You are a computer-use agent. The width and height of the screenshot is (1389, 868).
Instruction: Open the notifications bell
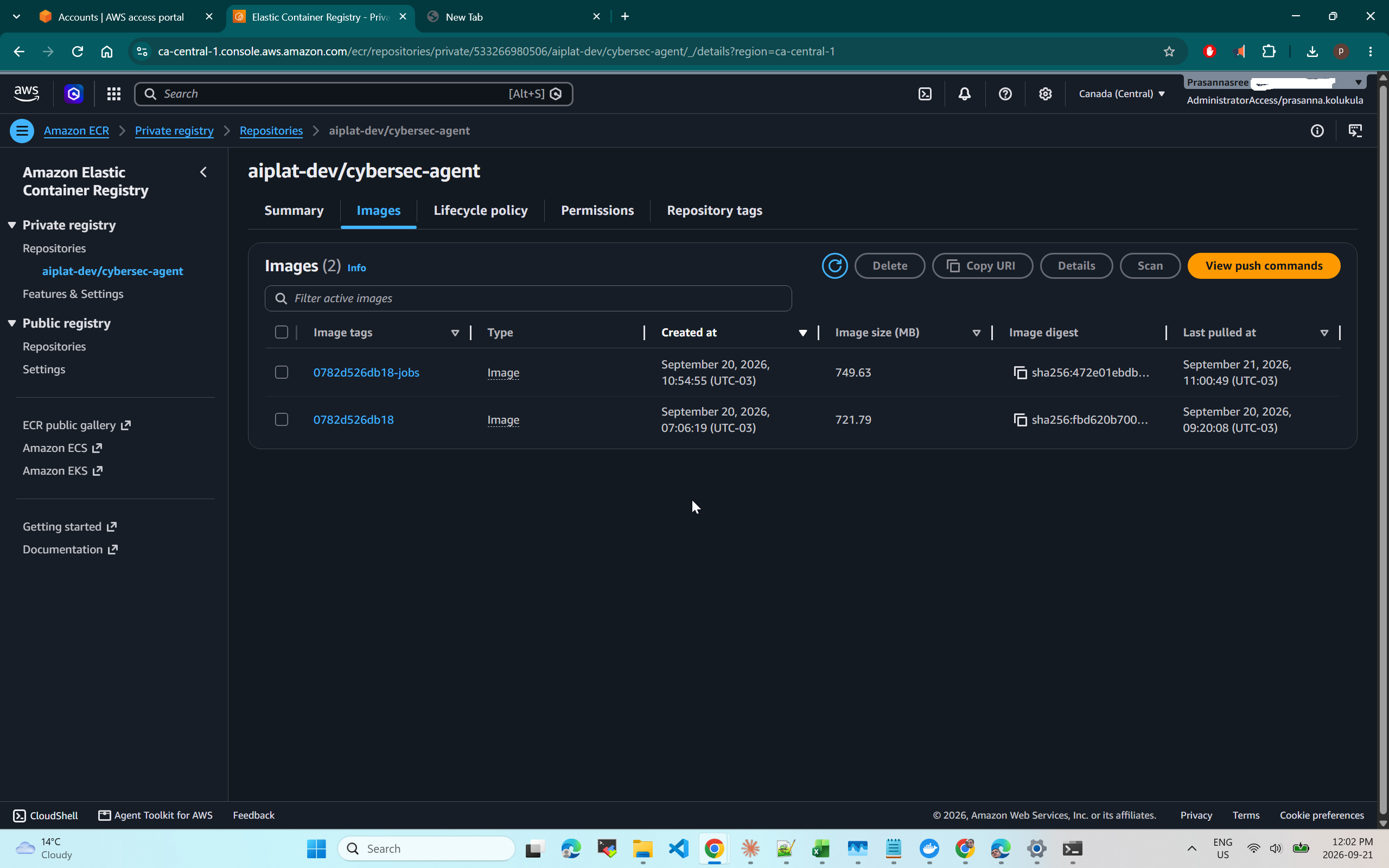pyautogui.click(x=965, y=93)
